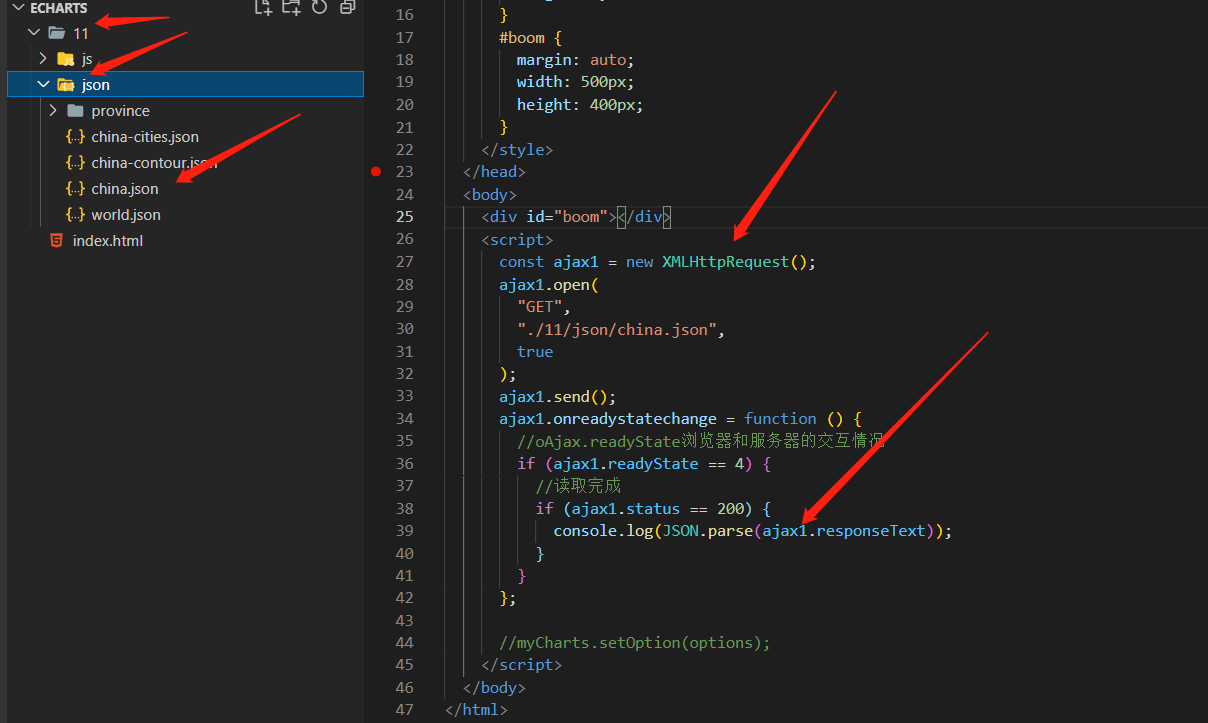Open china-contour.json file
The height and width of the screenshot is (723, 1208).
click(x=154, y=163)
